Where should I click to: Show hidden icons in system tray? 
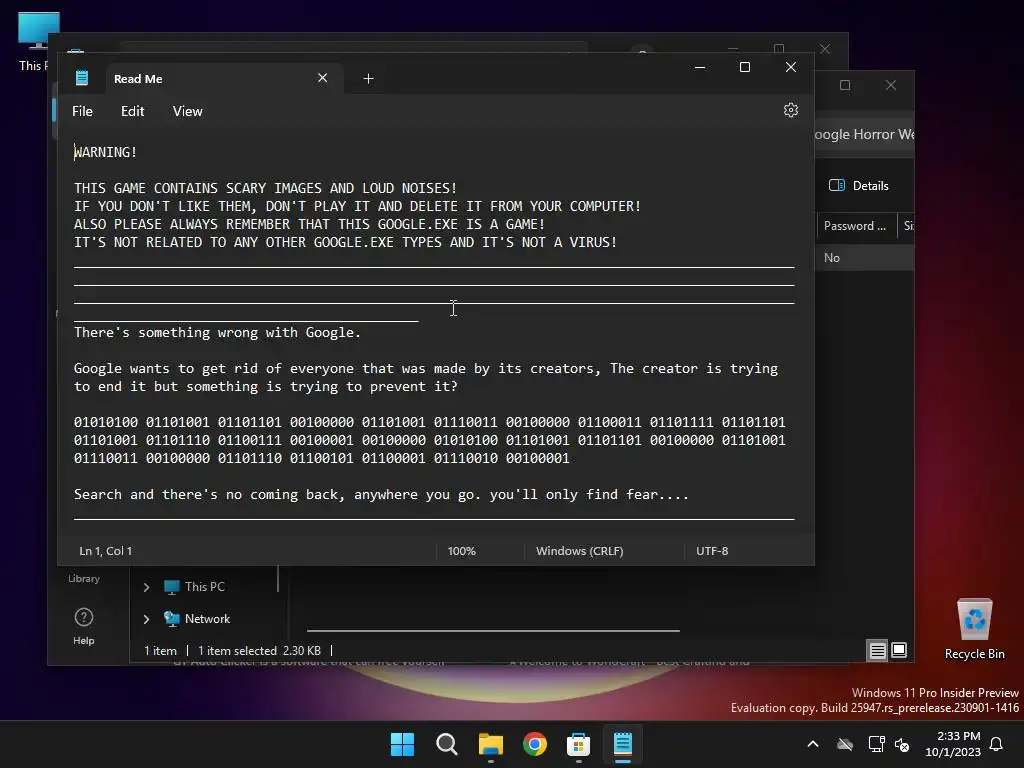[813, 744]
